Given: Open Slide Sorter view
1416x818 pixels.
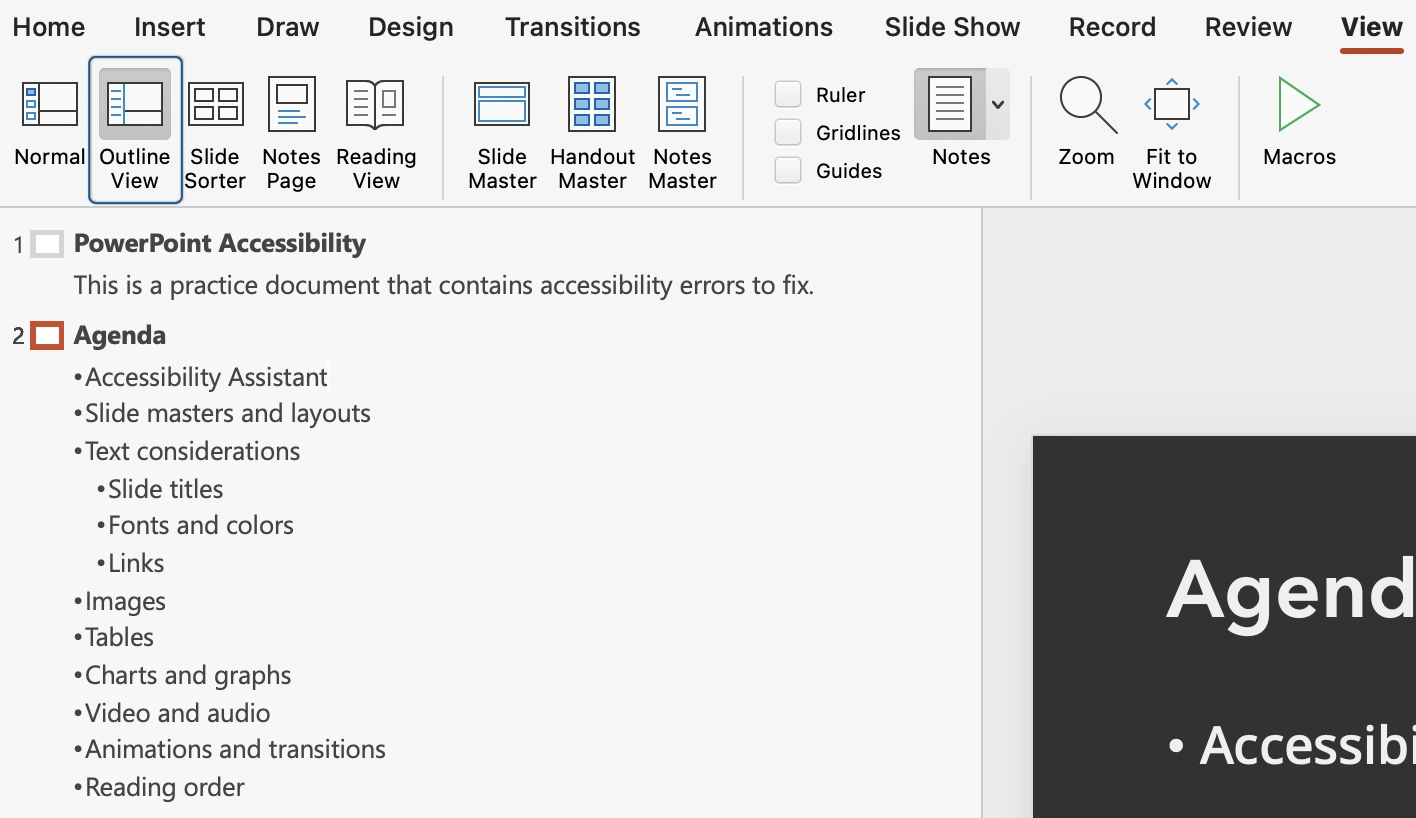Looking at the screenshot, I should tap(215, 135).
